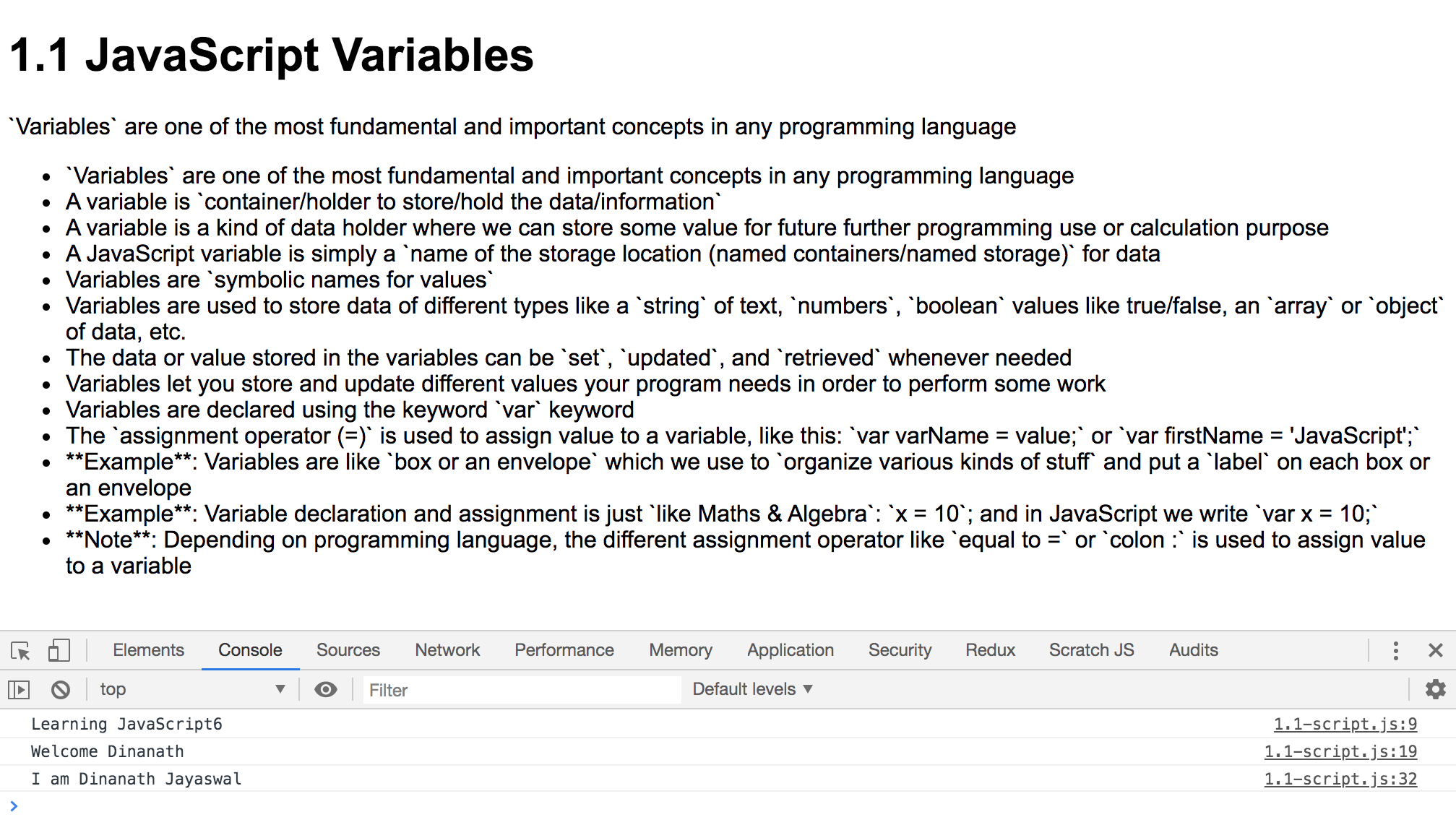
Task: Create a live expression with the eye icon
Action: click(325, 688)
